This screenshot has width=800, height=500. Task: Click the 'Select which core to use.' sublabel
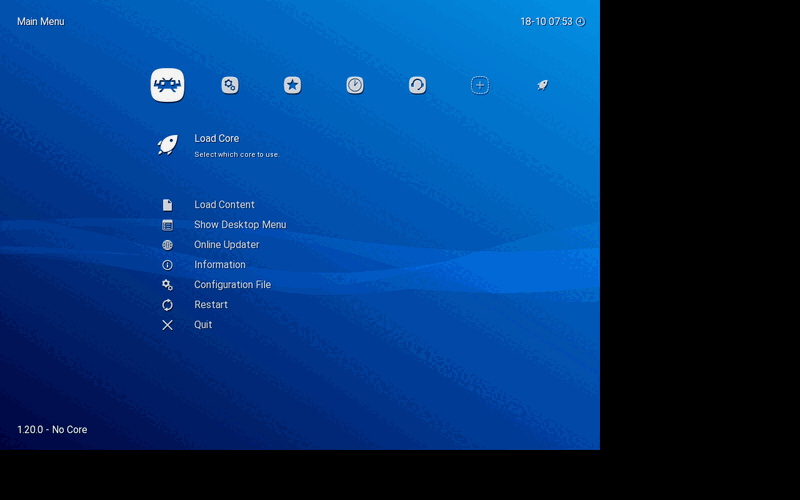pyautogui.click(x=237, y=155)
